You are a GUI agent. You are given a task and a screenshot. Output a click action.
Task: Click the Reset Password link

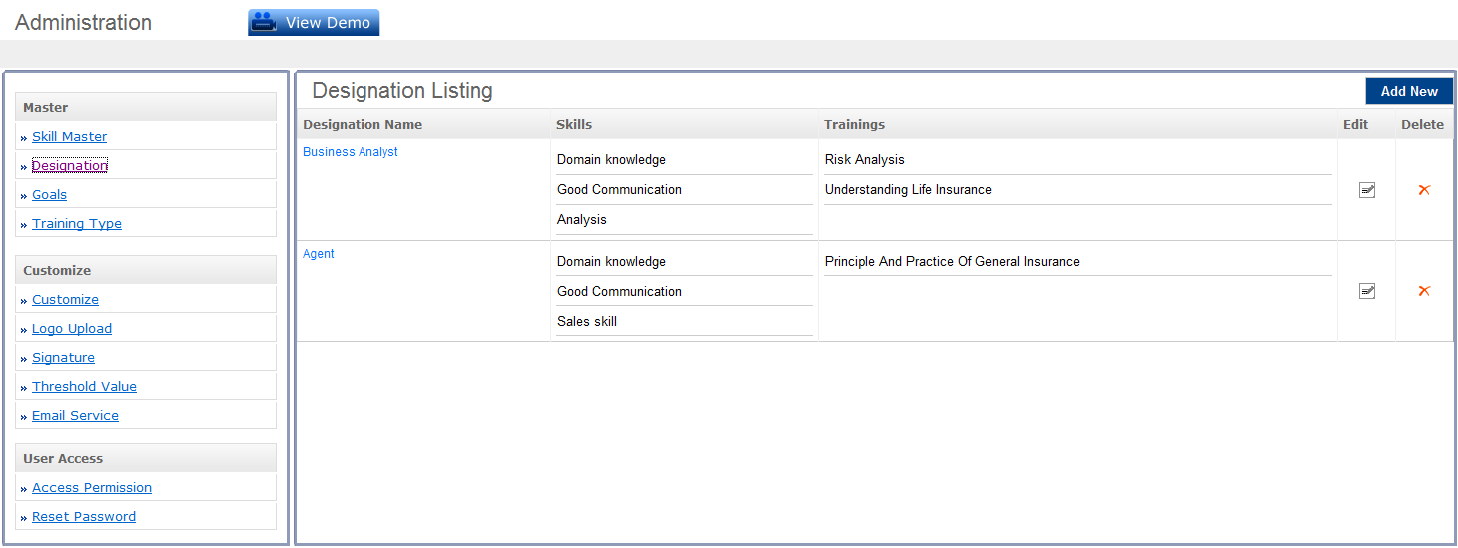(83, 517)
